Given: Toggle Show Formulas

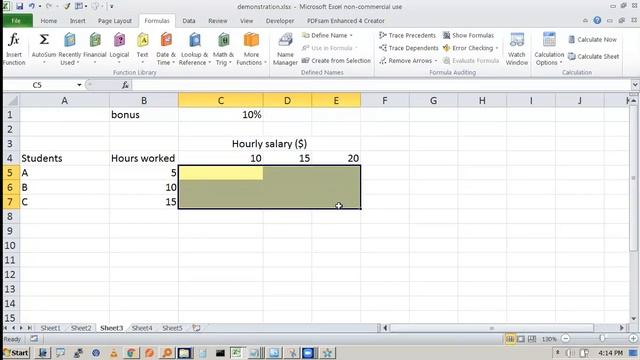Looking at the screenshot, I should pos(469,36).
